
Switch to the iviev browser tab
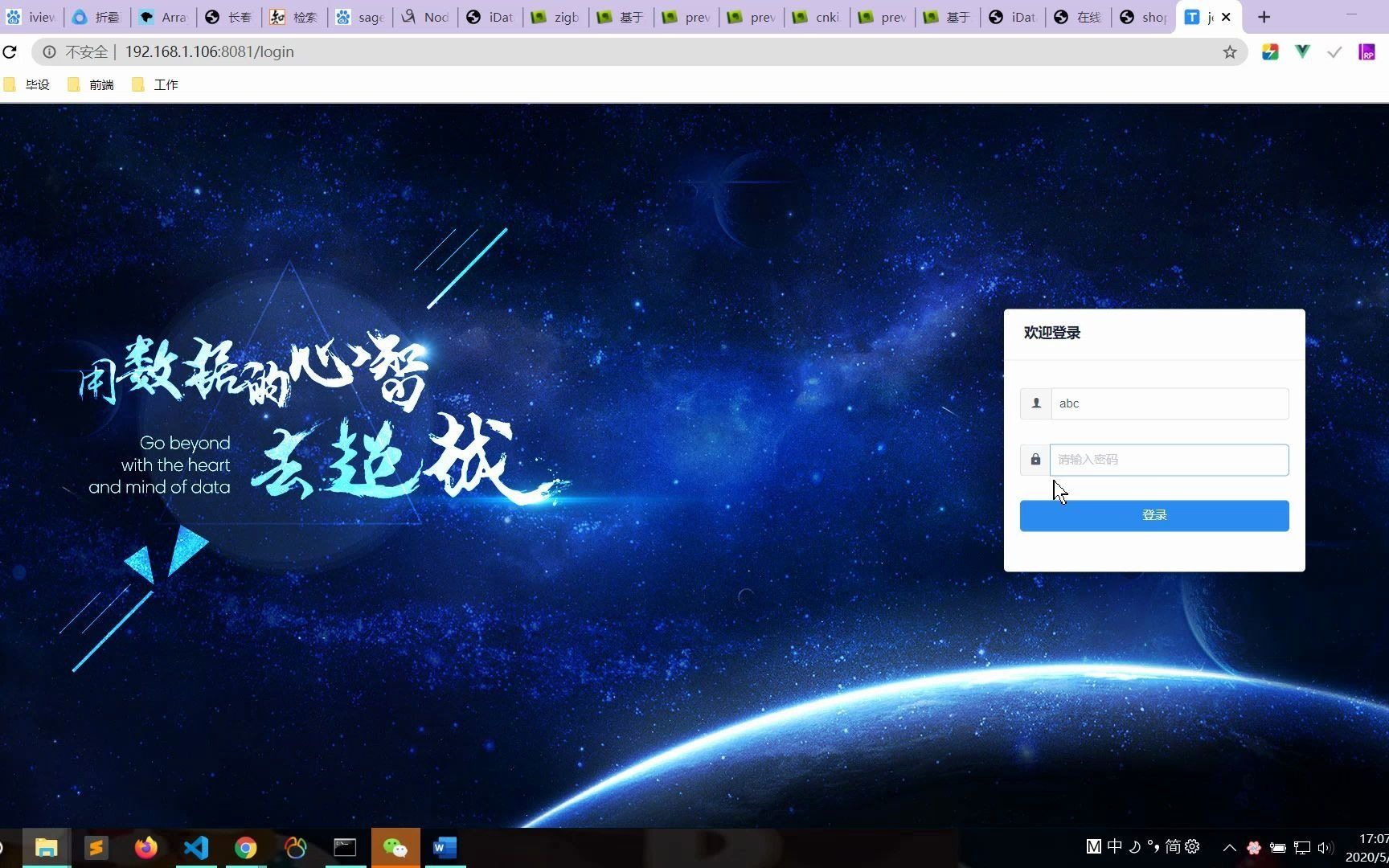tap(32, 17)
